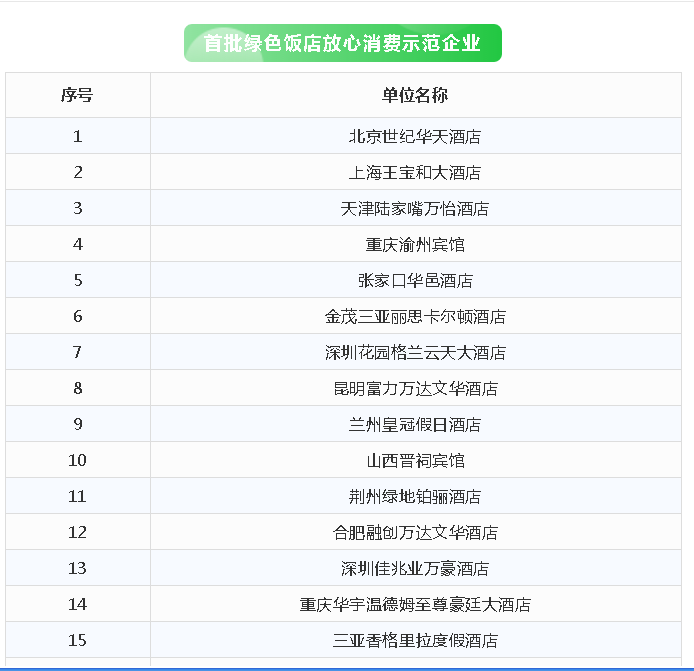Click hotel name 北京世纪华天酒店
Image resolution: width=694 pixels, height=671 pixels.
pyautogui.click(x=415, y=136)
